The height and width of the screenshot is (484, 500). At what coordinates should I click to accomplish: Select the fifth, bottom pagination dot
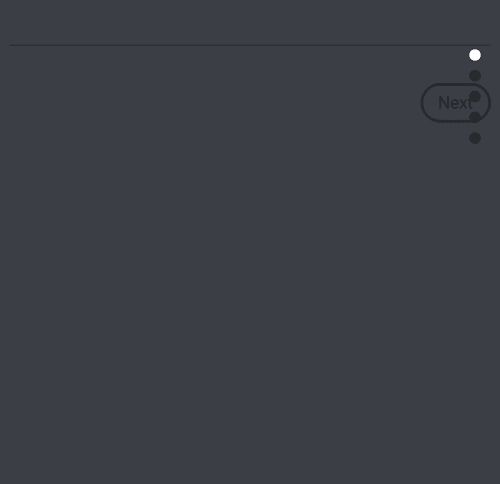475,138
